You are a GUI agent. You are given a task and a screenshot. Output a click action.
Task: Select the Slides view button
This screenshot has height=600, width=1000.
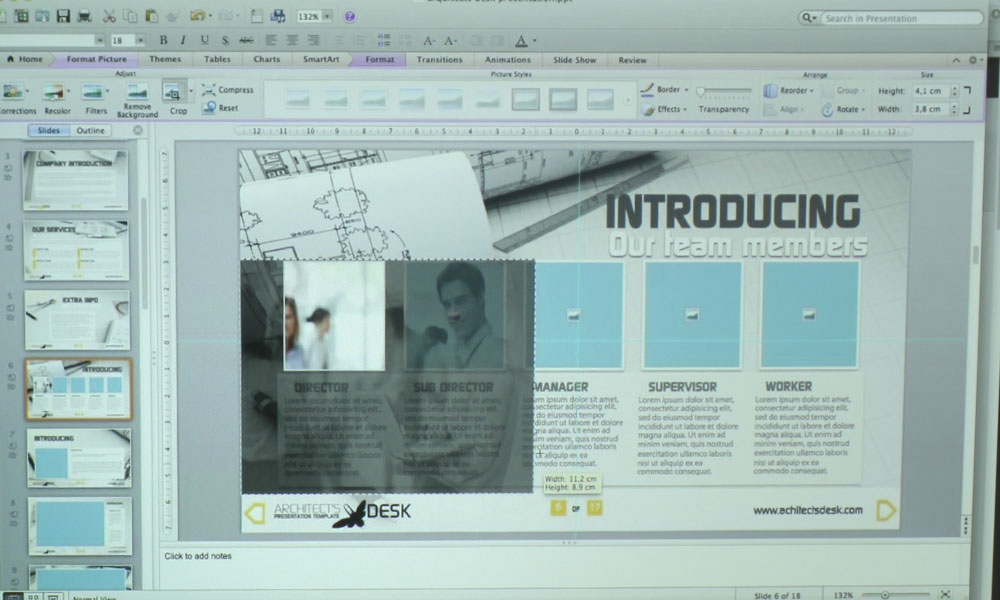coord(48,130)
